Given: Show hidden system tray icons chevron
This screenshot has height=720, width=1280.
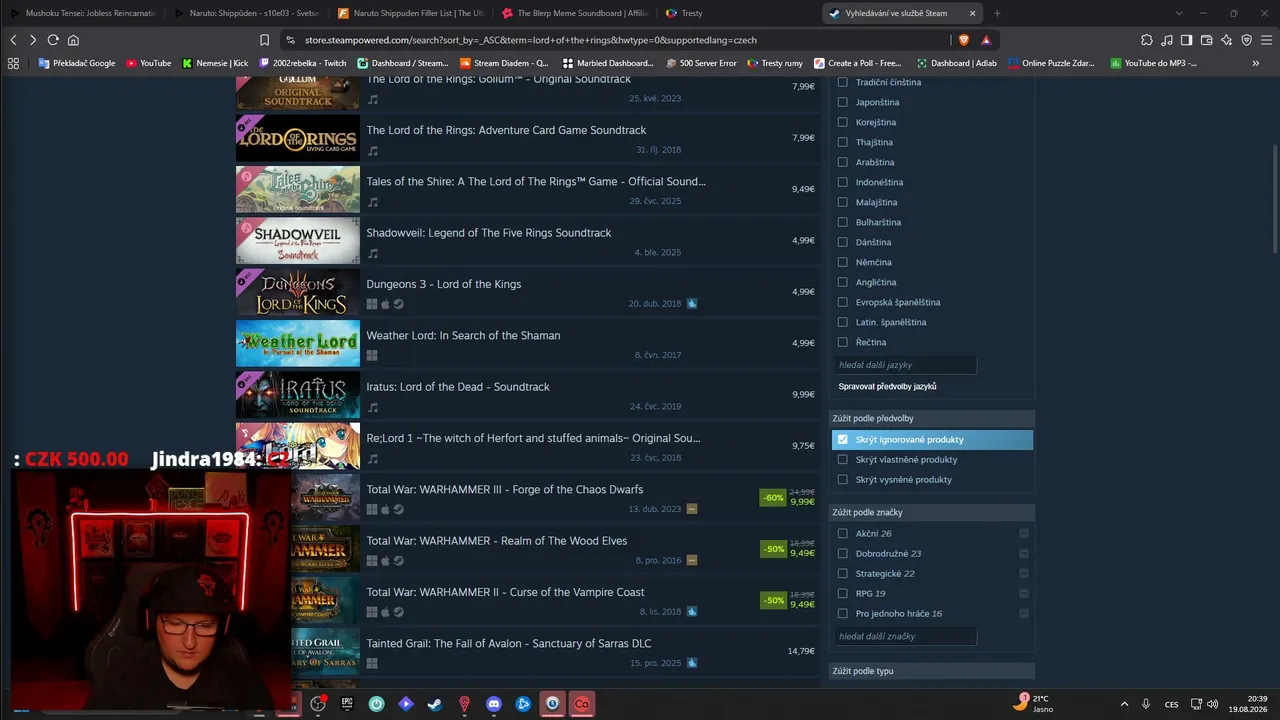Looking at the screenshot, I should [x=1124, y=704].
